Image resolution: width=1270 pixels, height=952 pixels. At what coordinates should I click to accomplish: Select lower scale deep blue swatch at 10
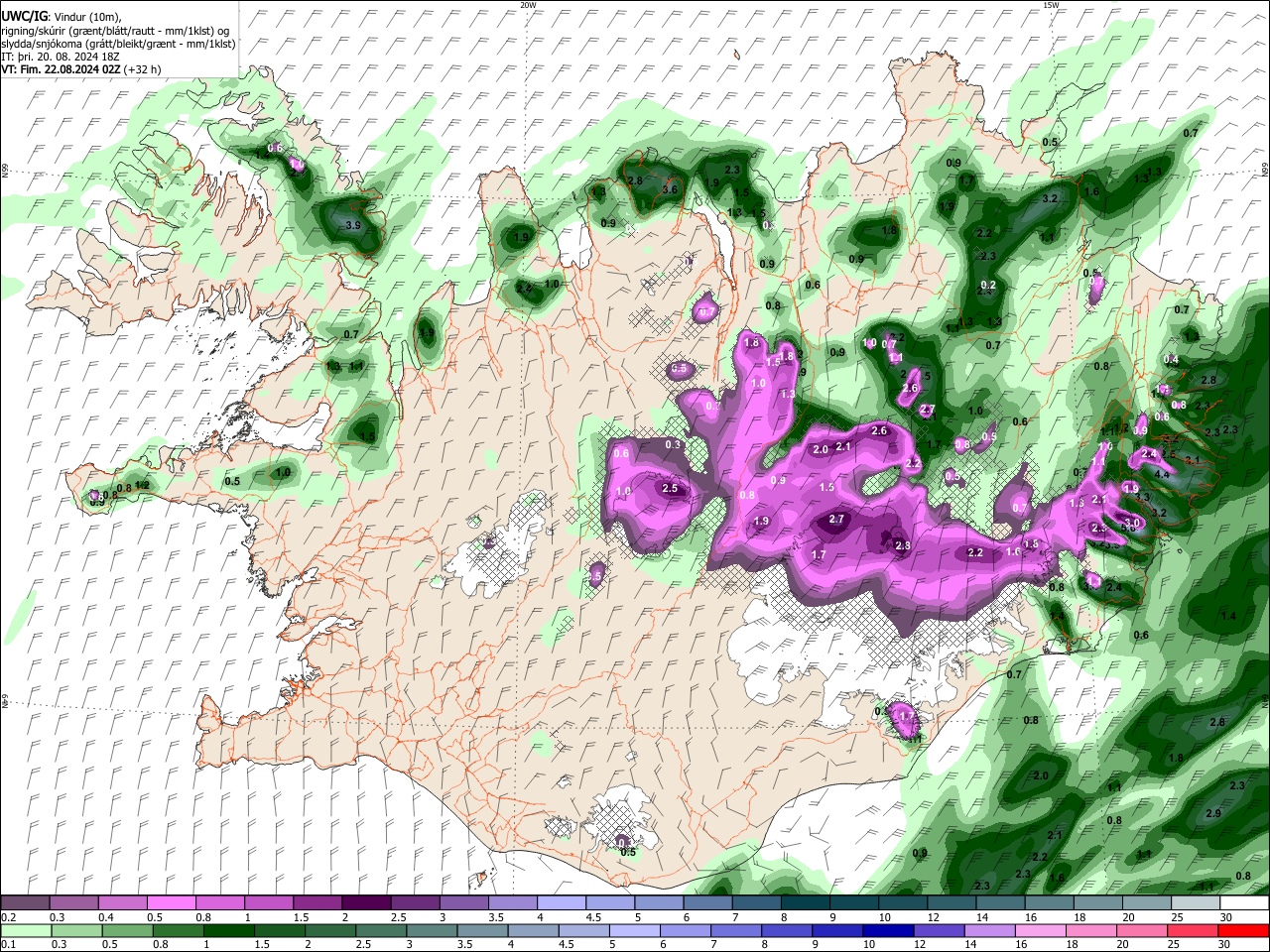(888, 930)
